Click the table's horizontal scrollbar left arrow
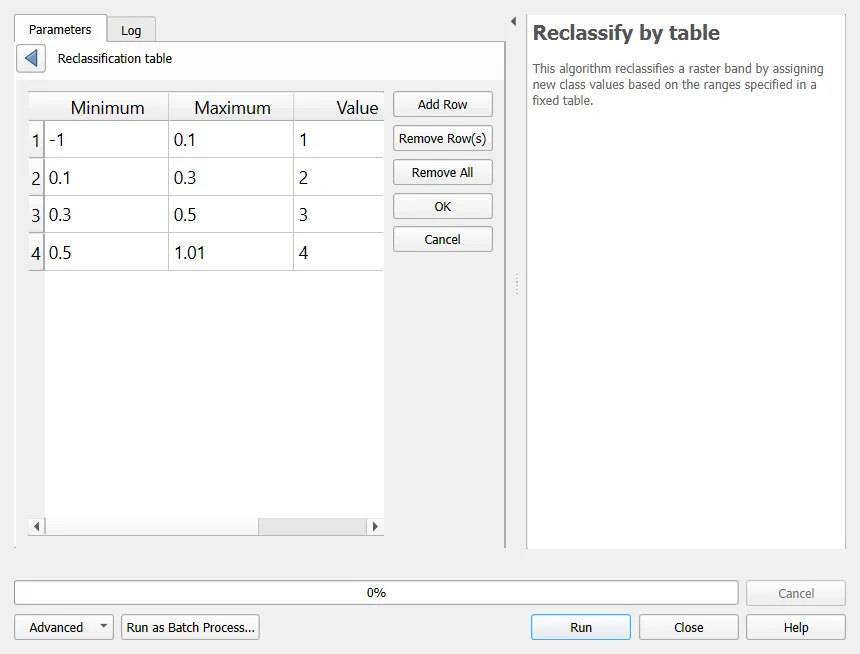Screen dimensions: 860x654 [x=37, y=527]
